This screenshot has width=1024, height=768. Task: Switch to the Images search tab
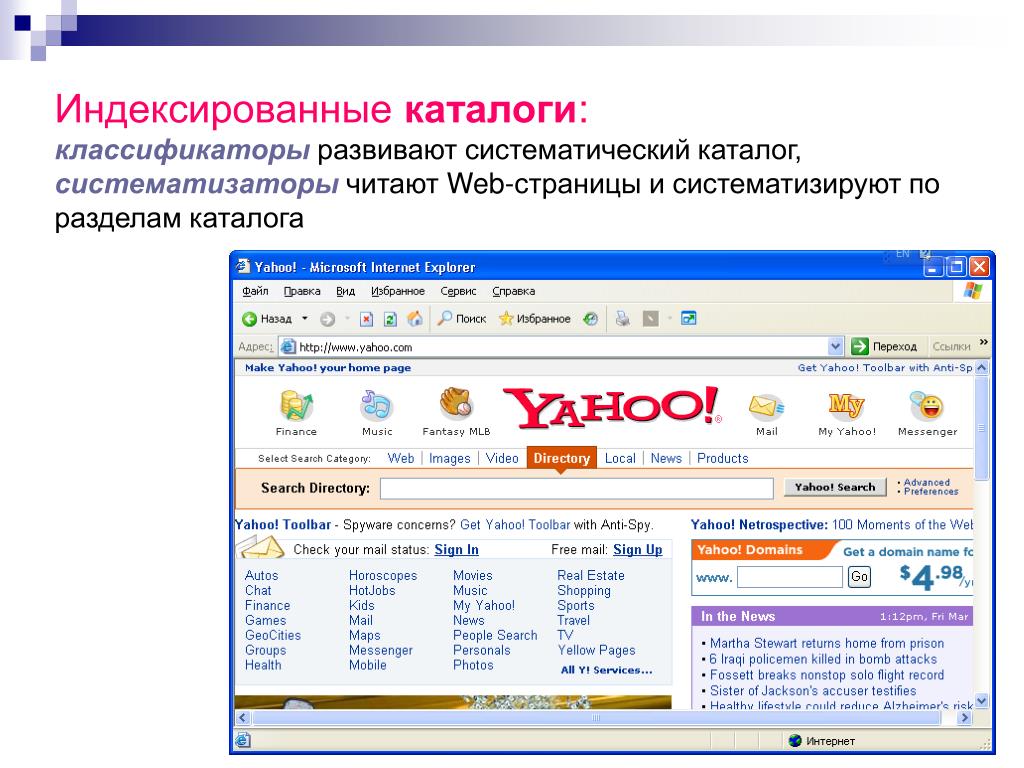[449, 458]
